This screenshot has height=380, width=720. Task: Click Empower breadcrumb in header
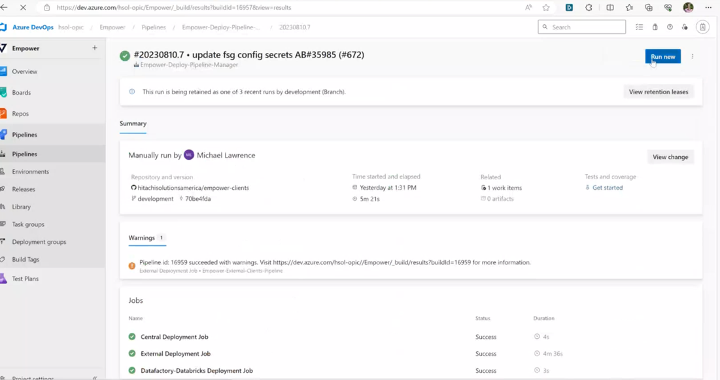coord(112,27)
